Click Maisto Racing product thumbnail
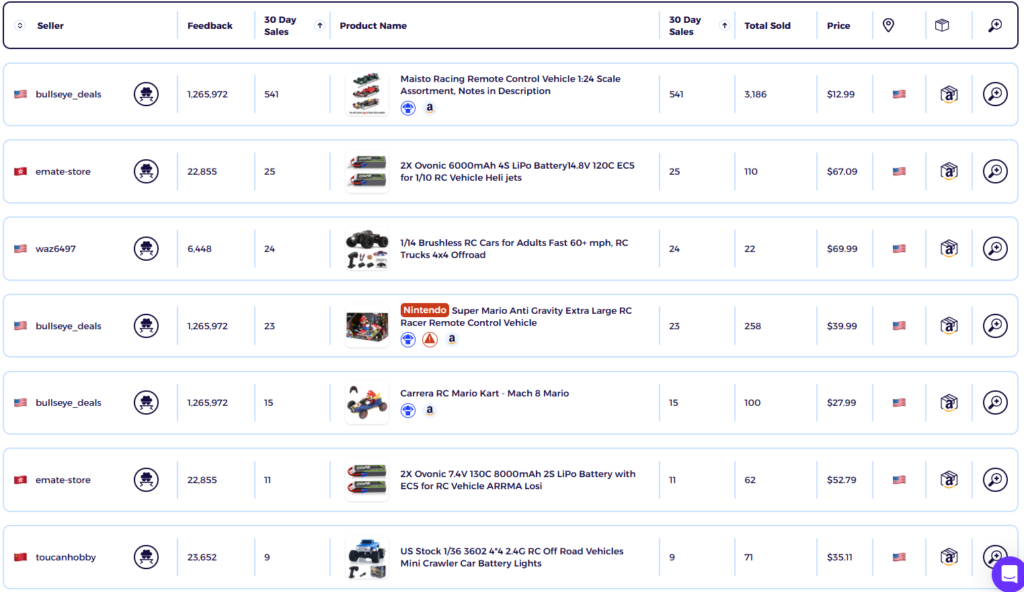Image resolution: width=1024 pixels, height=592 pixels. pos(366,94)
